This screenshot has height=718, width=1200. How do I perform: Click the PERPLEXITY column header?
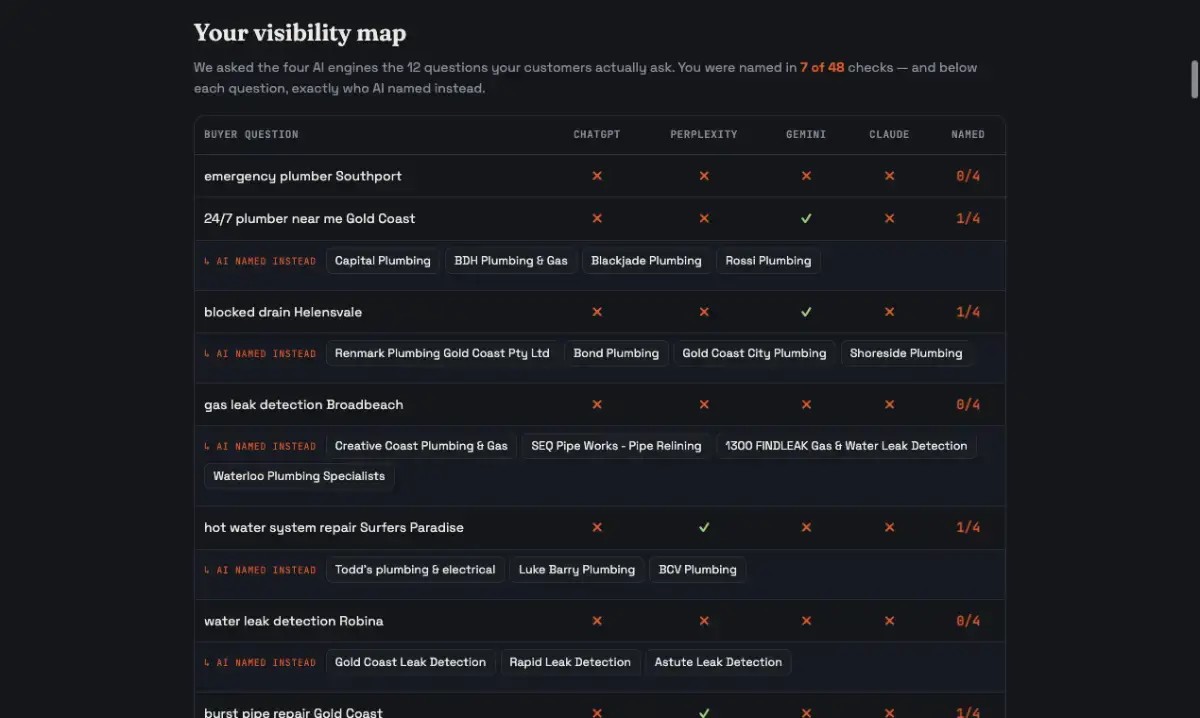(x=704, y=134)
